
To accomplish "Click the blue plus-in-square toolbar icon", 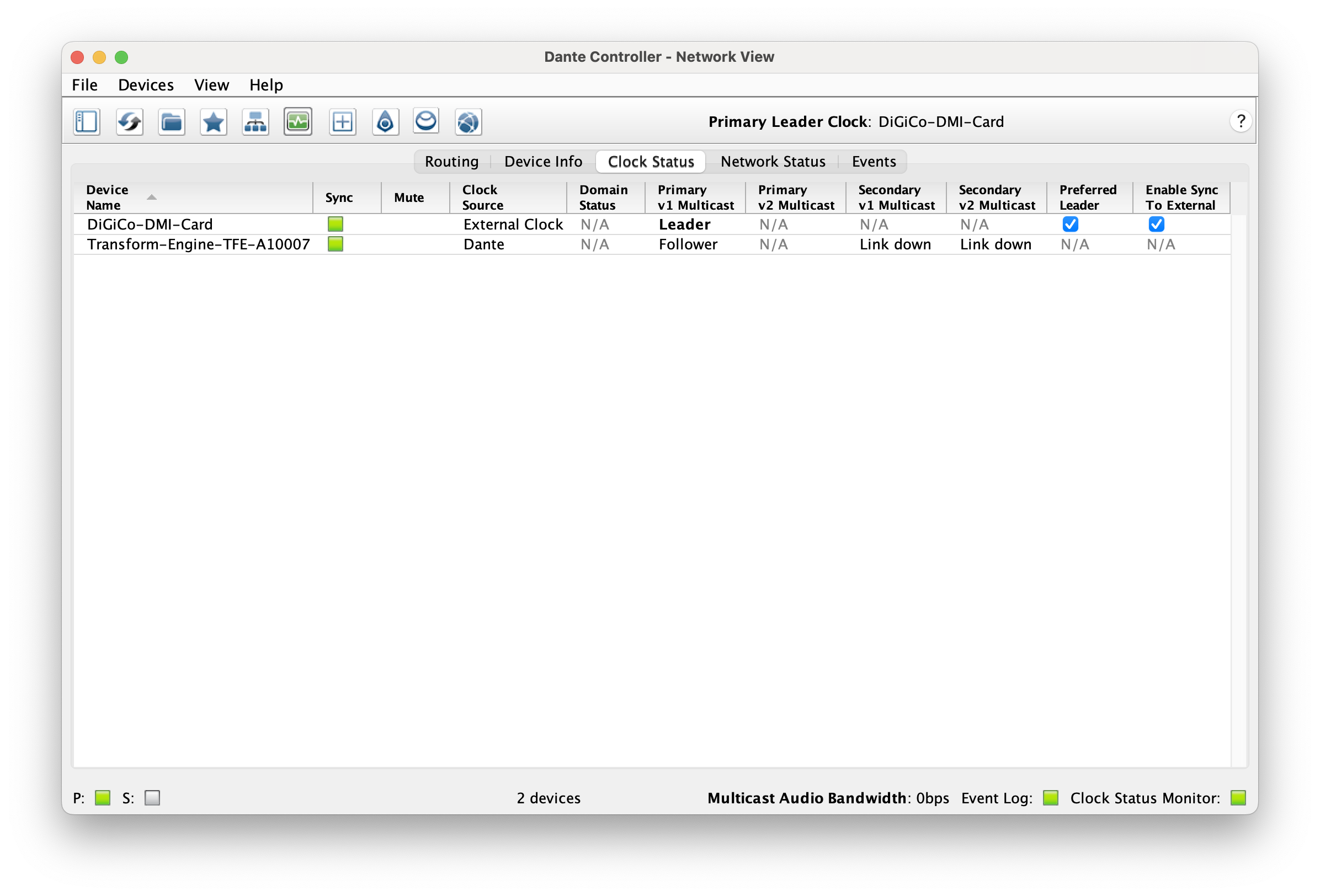I will point(343,122).
